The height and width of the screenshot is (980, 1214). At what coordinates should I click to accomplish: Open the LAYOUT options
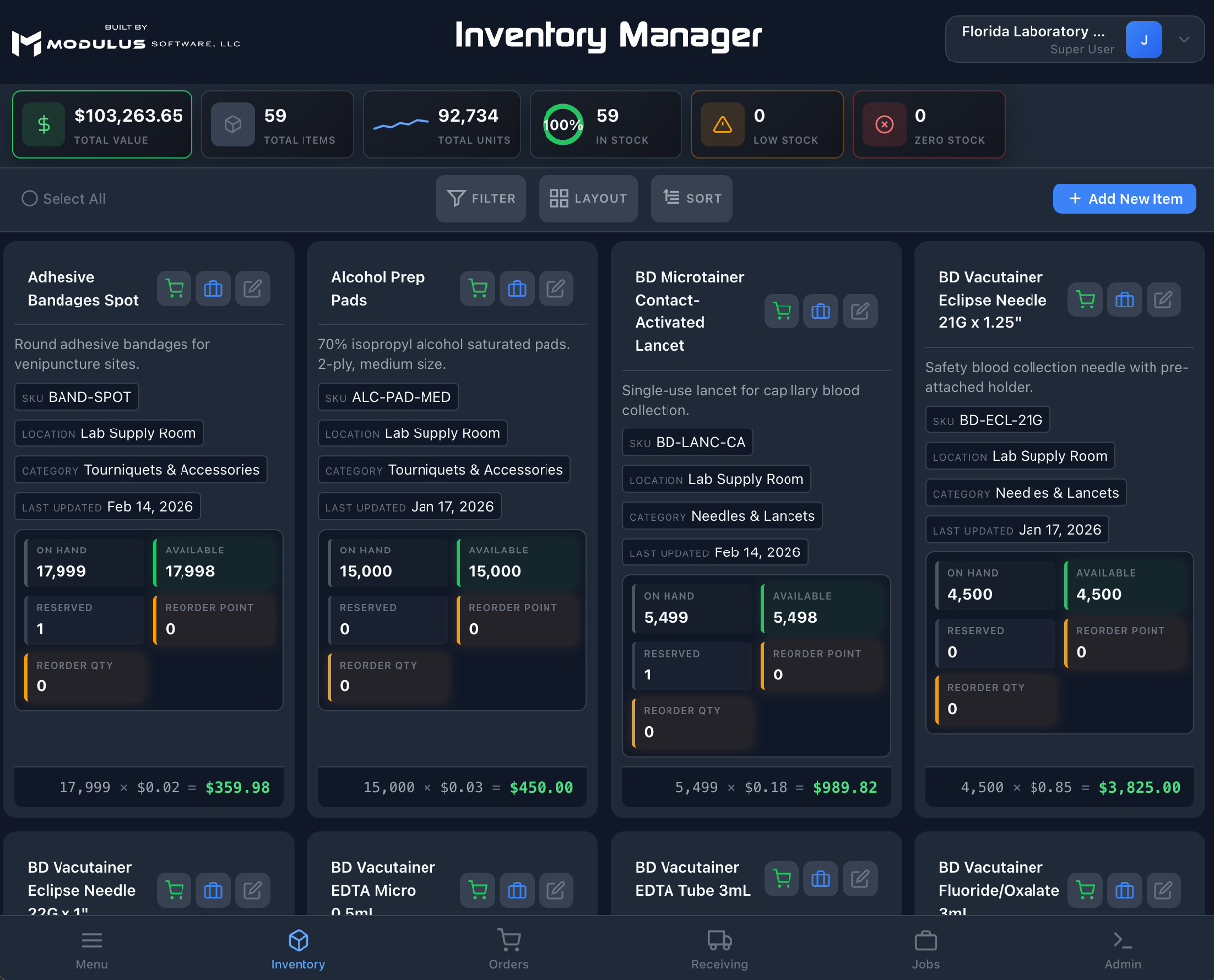tap(588, 199)
